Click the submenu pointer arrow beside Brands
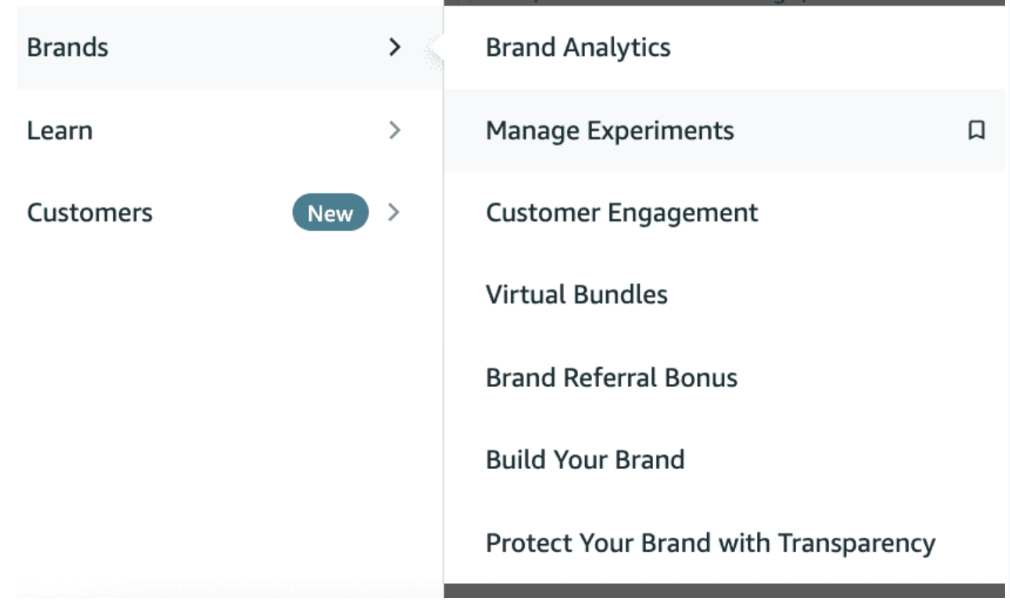The height and width of the screenshot is (600, 1010). tap(435, 50)
